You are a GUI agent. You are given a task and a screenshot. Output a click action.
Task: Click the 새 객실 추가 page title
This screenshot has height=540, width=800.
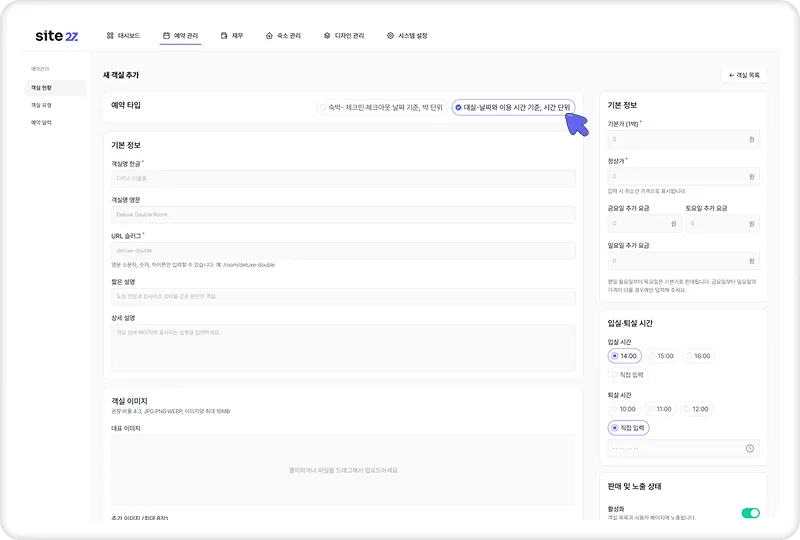tap(121, 75)
